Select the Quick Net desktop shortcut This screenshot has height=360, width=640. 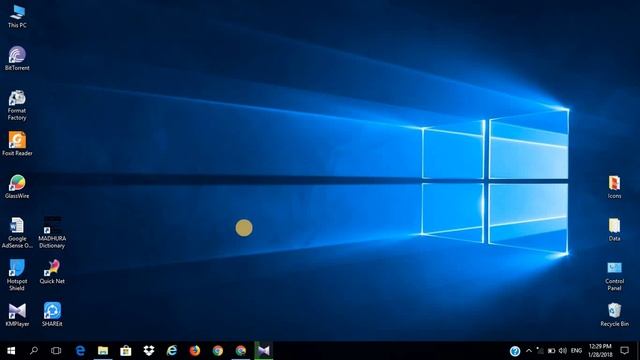(x=52, y=272)
